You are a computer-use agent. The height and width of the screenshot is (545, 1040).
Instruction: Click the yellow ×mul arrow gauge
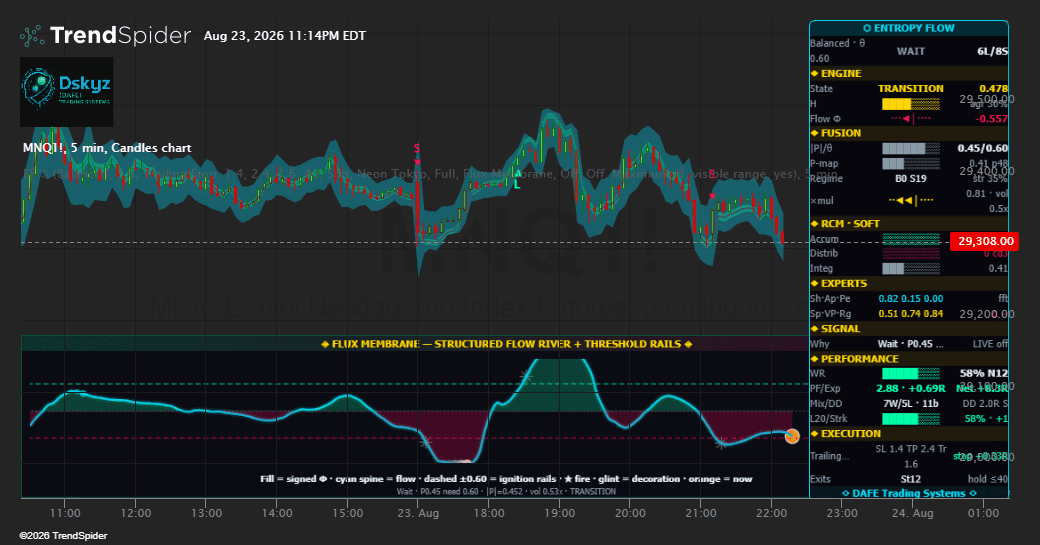coord(911,200)
